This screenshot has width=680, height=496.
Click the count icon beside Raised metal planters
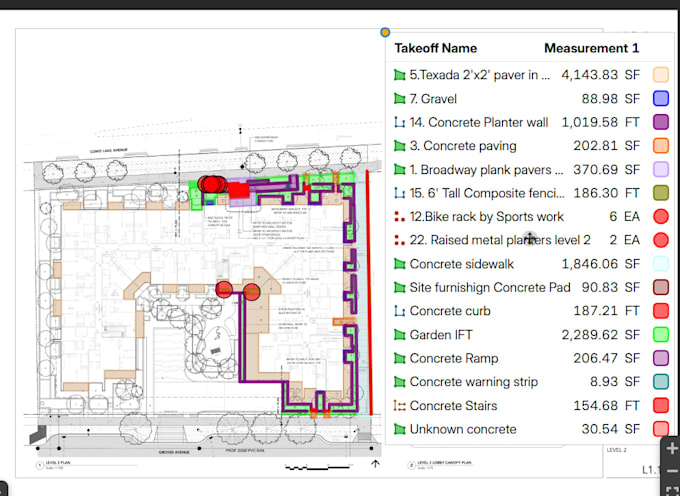point(399,240)
